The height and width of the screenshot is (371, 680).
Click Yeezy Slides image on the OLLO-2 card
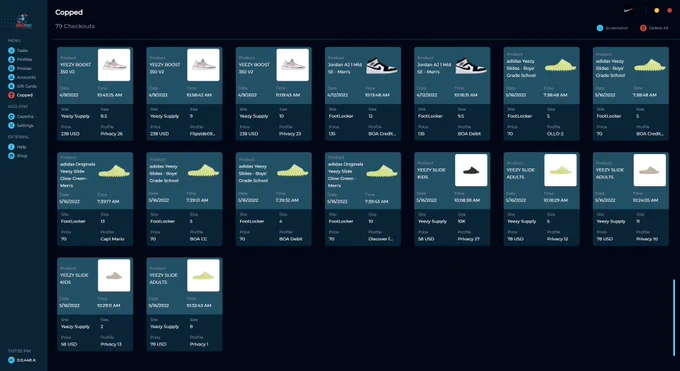coord(560,66)
